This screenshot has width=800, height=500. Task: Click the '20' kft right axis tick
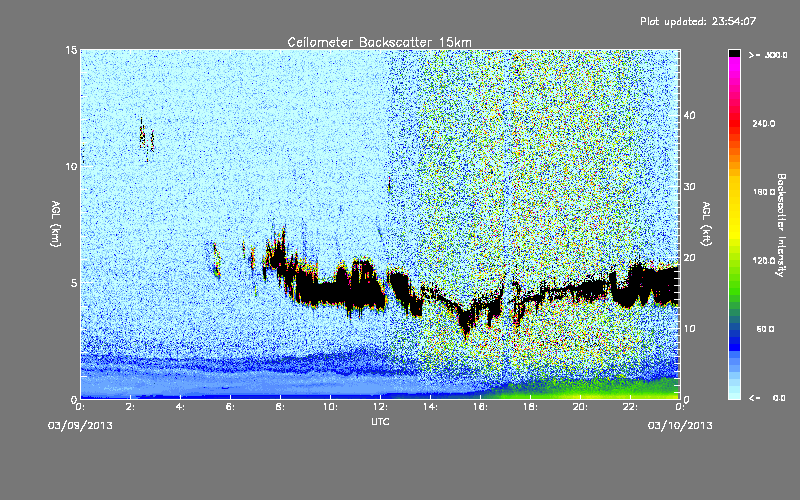(689, 258)
